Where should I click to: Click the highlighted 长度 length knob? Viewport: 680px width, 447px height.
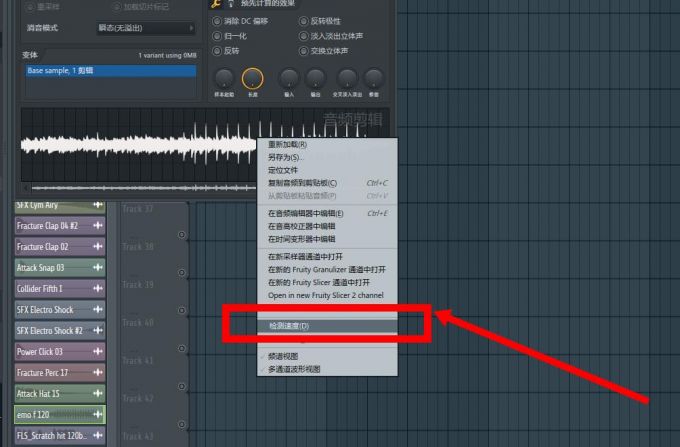pyautogui.click(x=252, y=78)
